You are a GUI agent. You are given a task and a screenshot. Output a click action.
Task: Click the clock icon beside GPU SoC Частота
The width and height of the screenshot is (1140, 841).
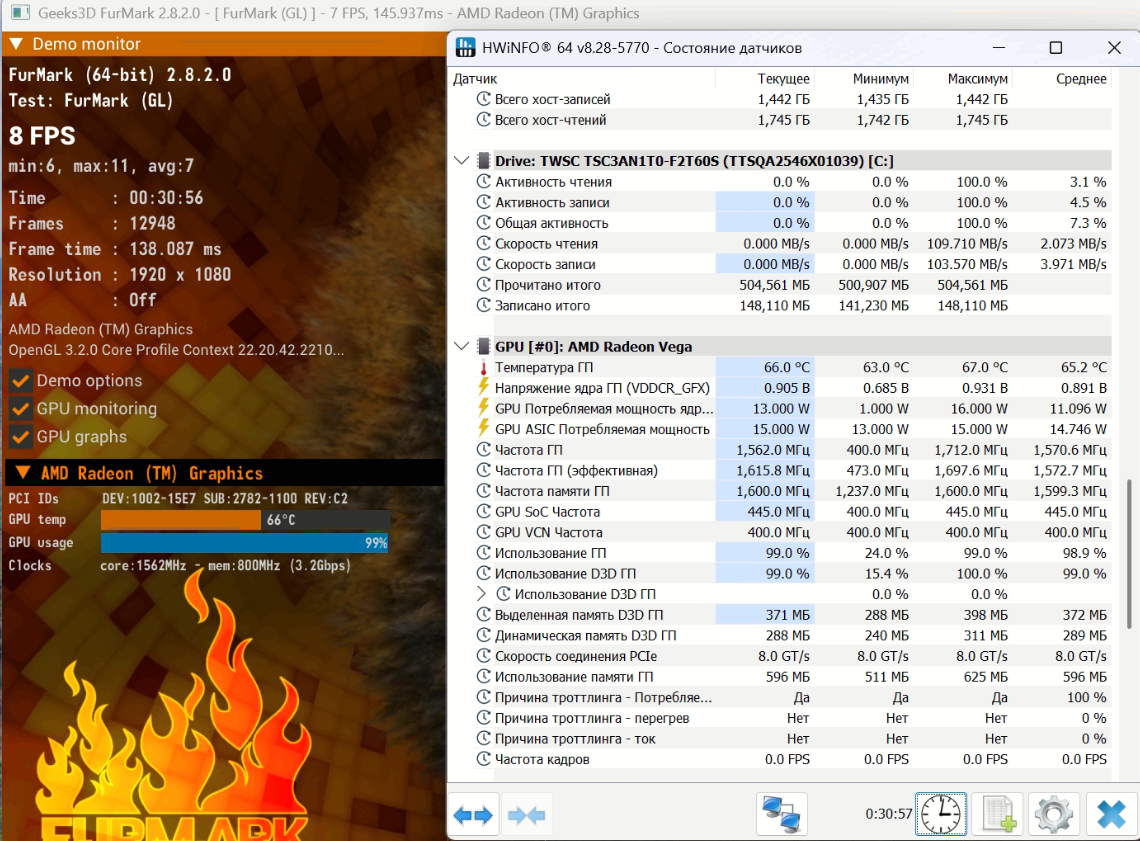(x=483, y=512)
